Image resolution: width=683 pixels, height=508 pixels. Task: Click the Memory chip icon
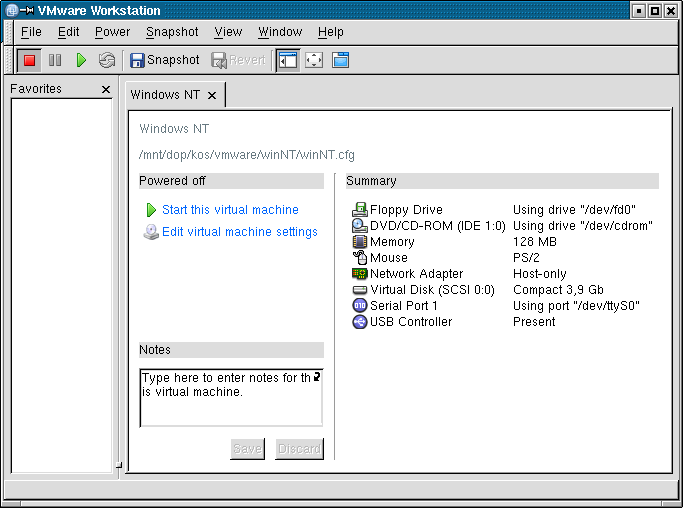(x=360, y=241)
